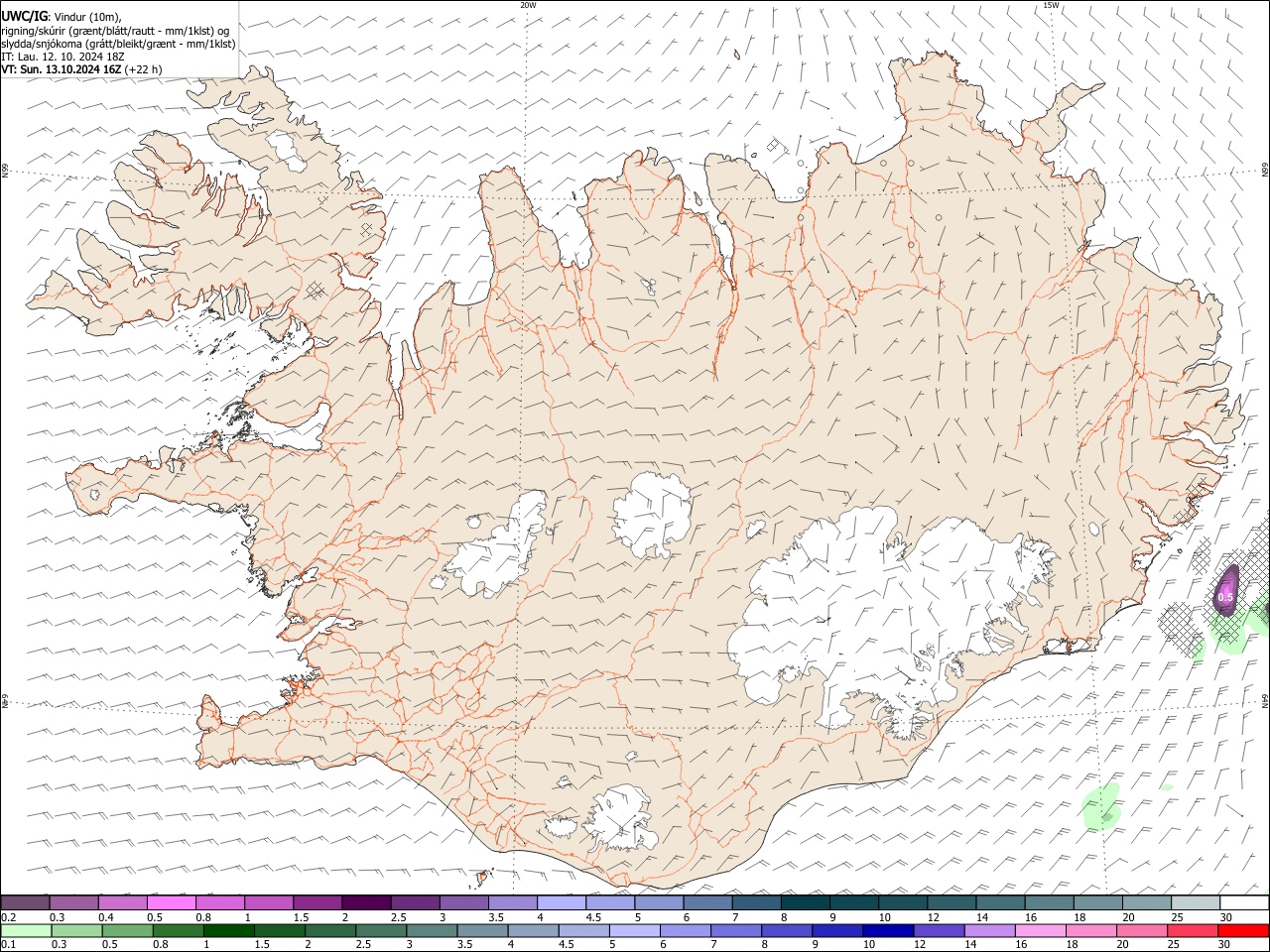1270x952 pixels.
Task: Click the palest green 0.1 rain swatch
Action: (26, 930)
